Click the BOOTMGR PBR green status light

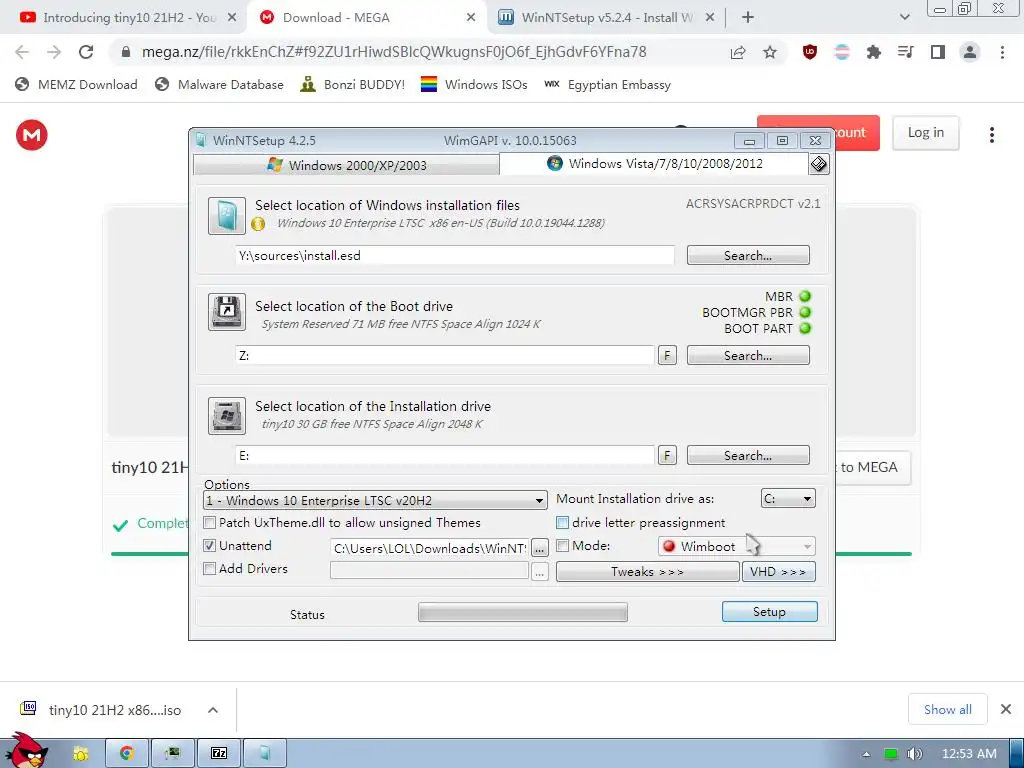point(805,312)
